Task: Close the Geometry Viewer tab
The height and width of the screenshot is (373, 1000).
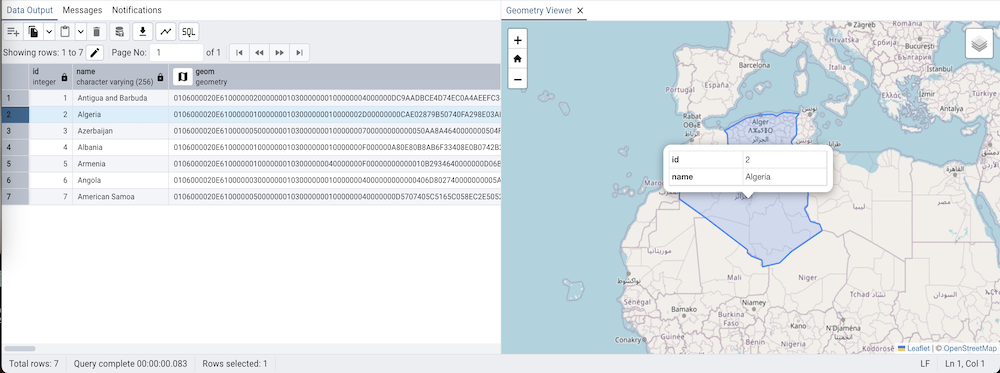Action: tap(580, 10)
